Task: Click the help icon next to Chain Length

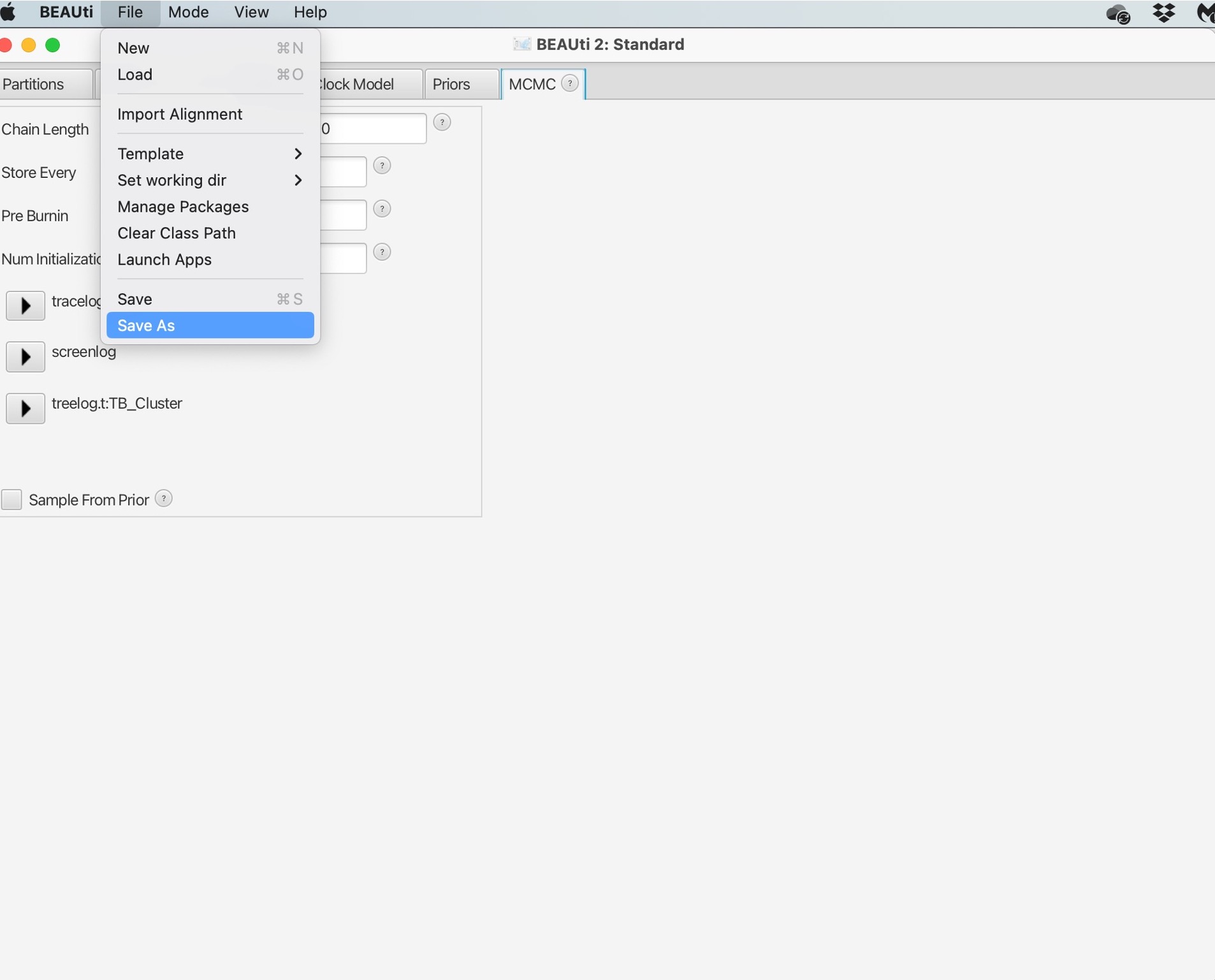Action: pos(442,122)
